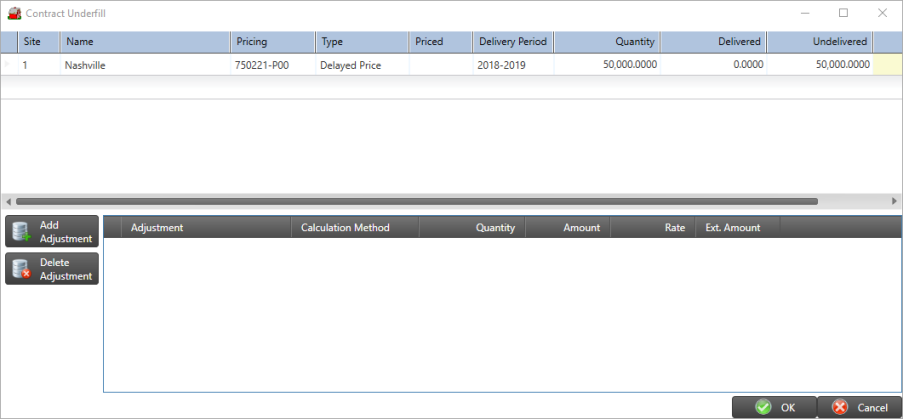903x419 pixels.
Task: Sort by the Site column header
Action: coord(32,42)
